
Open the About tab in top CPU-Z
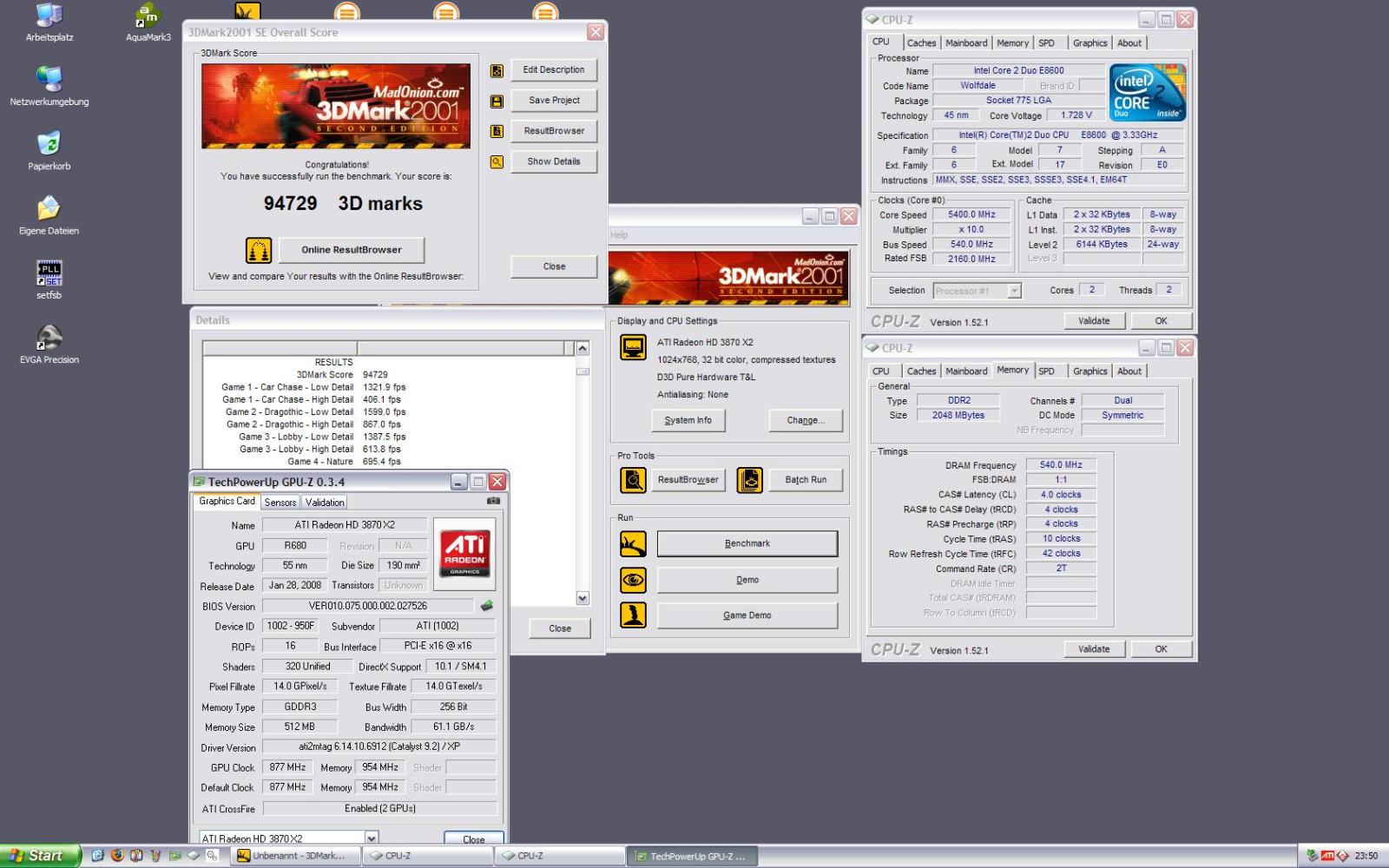pos(1129,43)
